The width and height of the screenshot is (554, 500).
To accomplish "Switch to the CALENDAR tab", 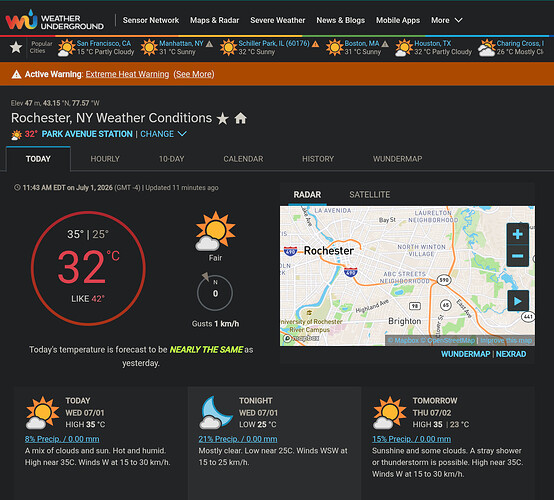I will [x=243, y=159].
